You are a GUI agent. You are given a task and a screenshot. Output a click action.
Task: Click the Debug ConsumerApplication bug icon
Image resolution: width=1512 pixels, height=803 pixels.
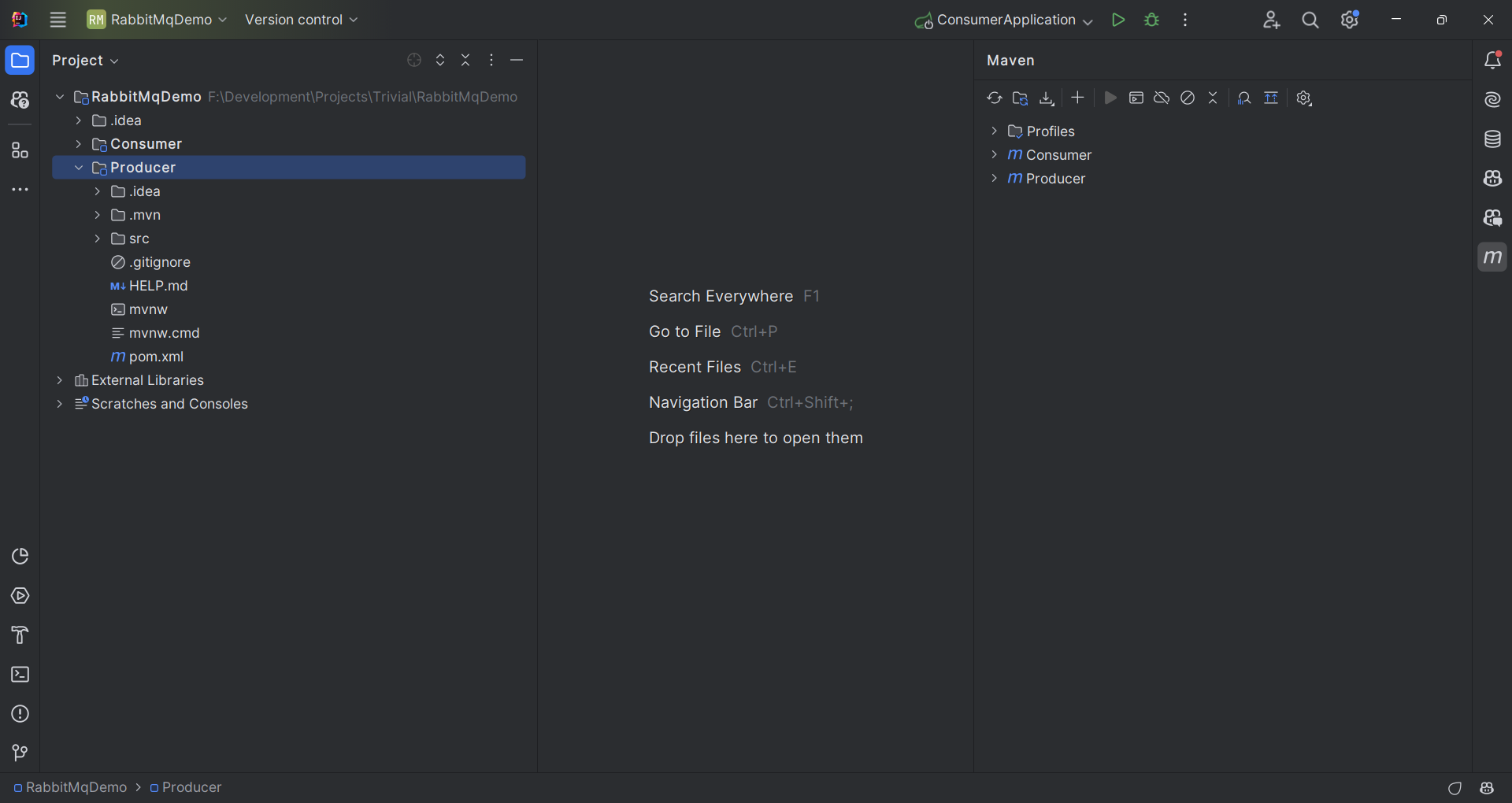1151,20
